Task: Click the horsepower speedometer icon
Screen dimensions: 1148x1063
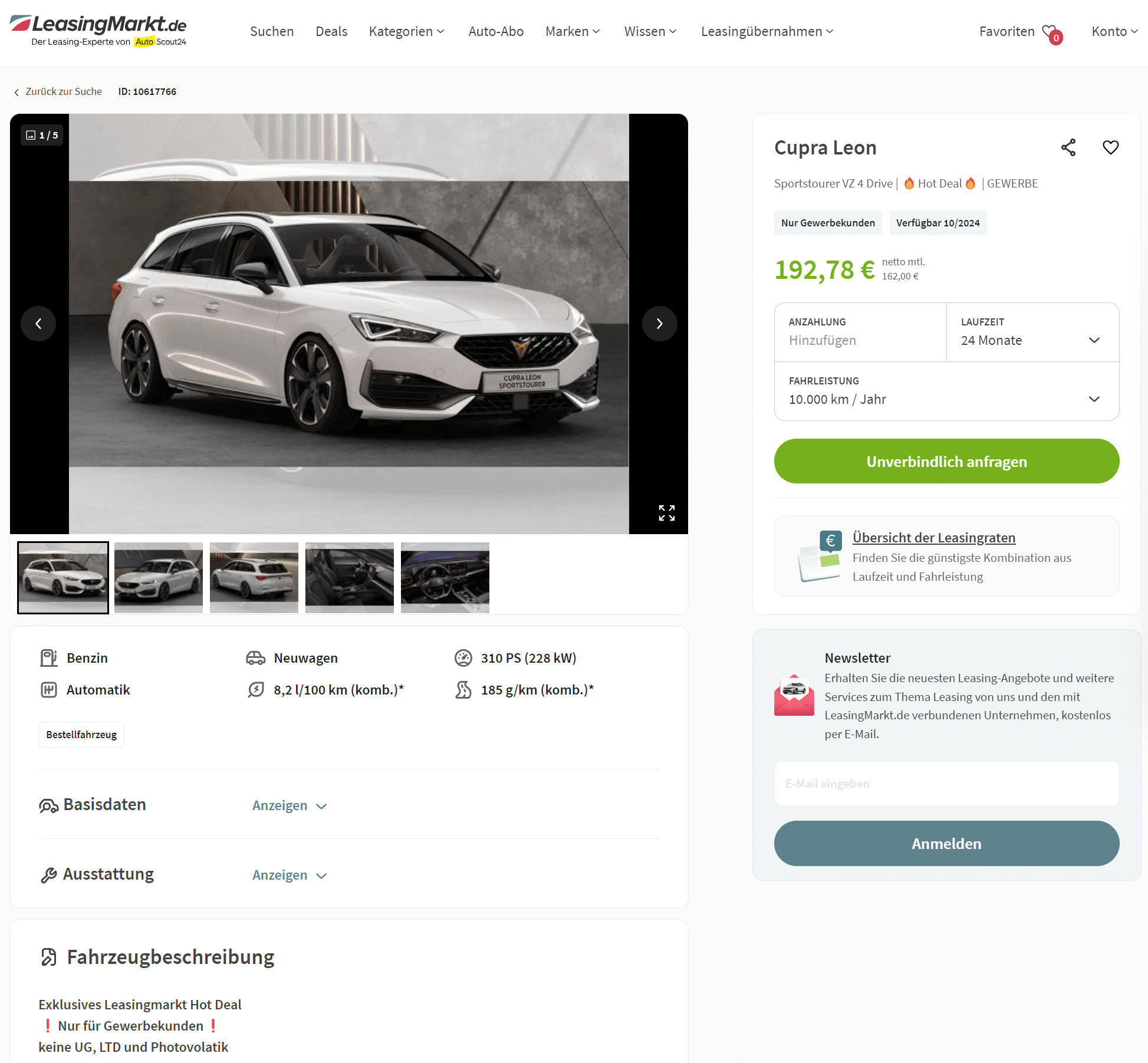Action: coord(463,658)
